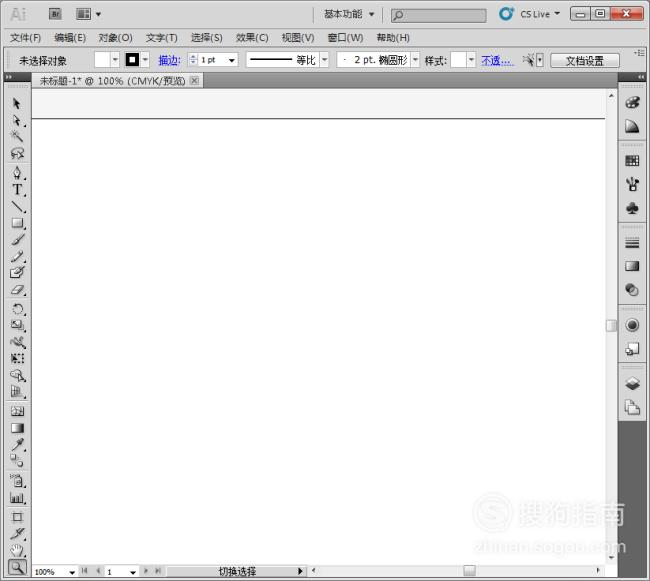This screenshot has width=650, height=581.
Task: Select the Pen tool
Action: 17,172
